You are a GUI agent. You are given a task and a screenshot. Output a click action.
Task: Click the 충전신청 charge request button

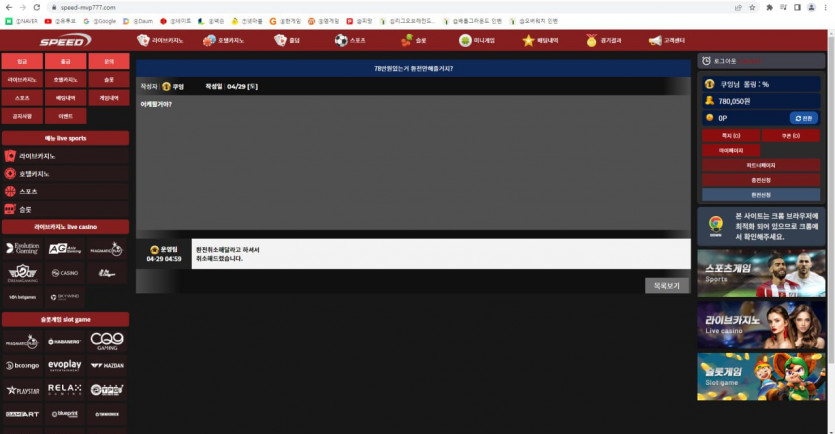click(x=761, y=180)
